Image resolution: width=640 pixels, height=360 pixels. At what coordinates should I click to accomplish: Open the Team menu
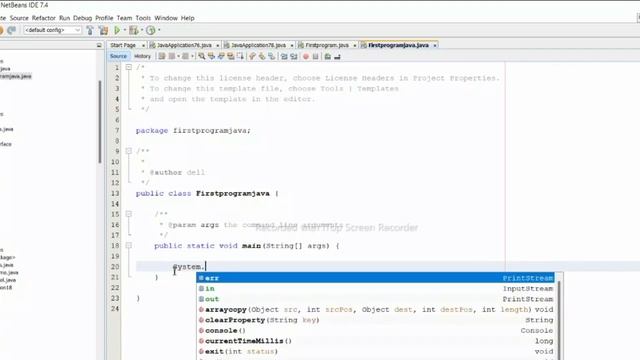(124, 18)
